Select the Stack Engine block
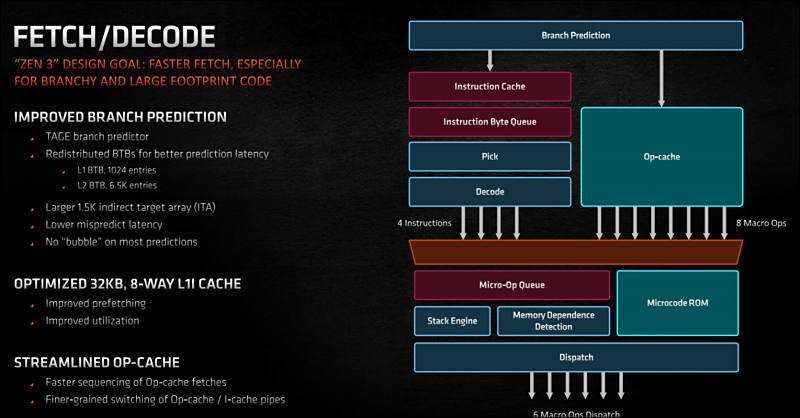 [452, 321]
